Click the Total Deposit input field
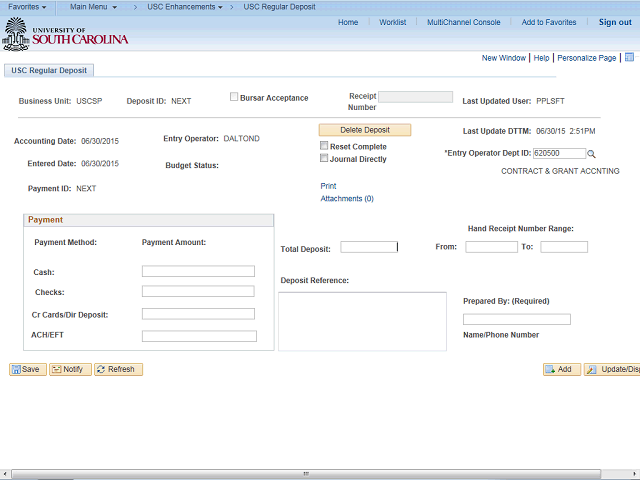The width and height of the screenshot is (640, 480). point(369,247)
